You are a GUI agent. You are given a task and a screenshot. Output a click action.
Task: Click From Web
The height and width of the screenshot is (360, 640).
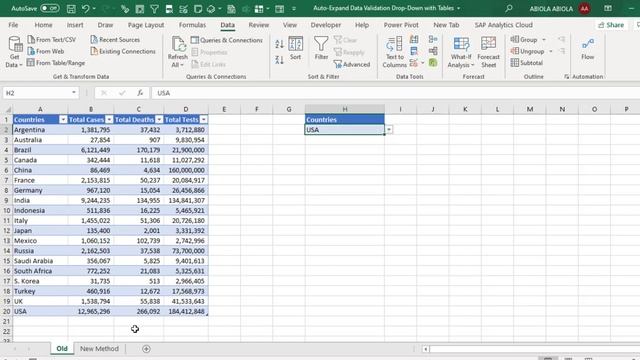(46, 51)
